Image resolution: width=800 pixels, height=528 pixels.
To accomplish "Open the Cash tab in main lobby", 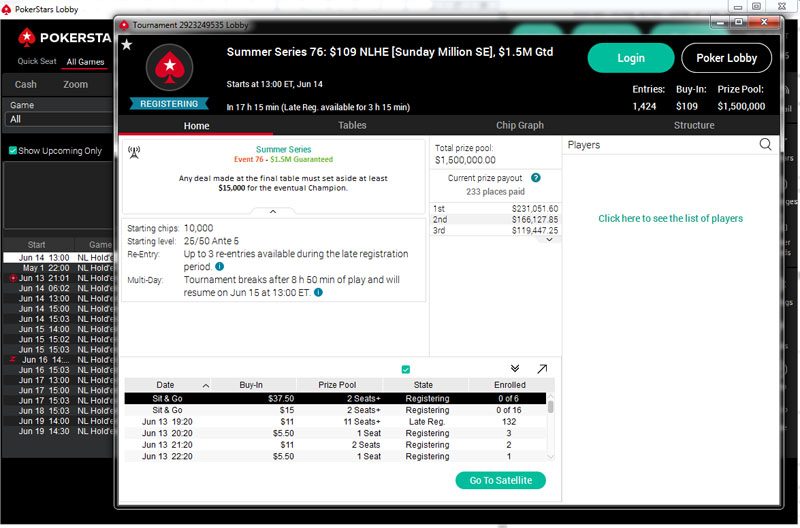I will coord(26,84).
